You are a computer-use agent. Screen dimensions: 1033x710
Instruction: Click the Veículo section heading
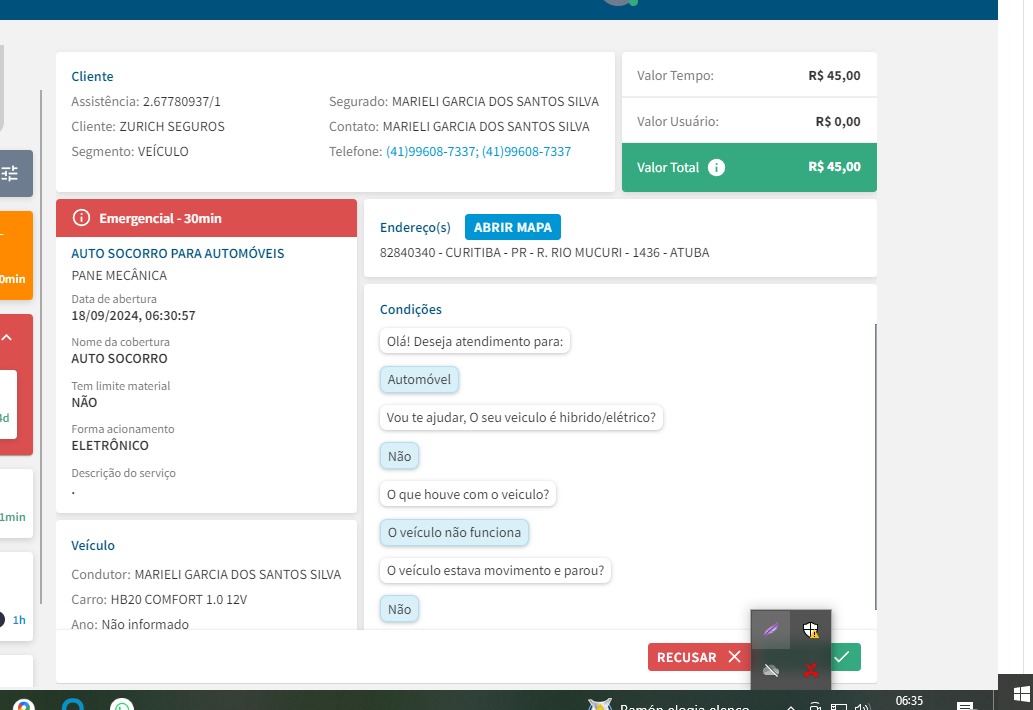[93, 545]
